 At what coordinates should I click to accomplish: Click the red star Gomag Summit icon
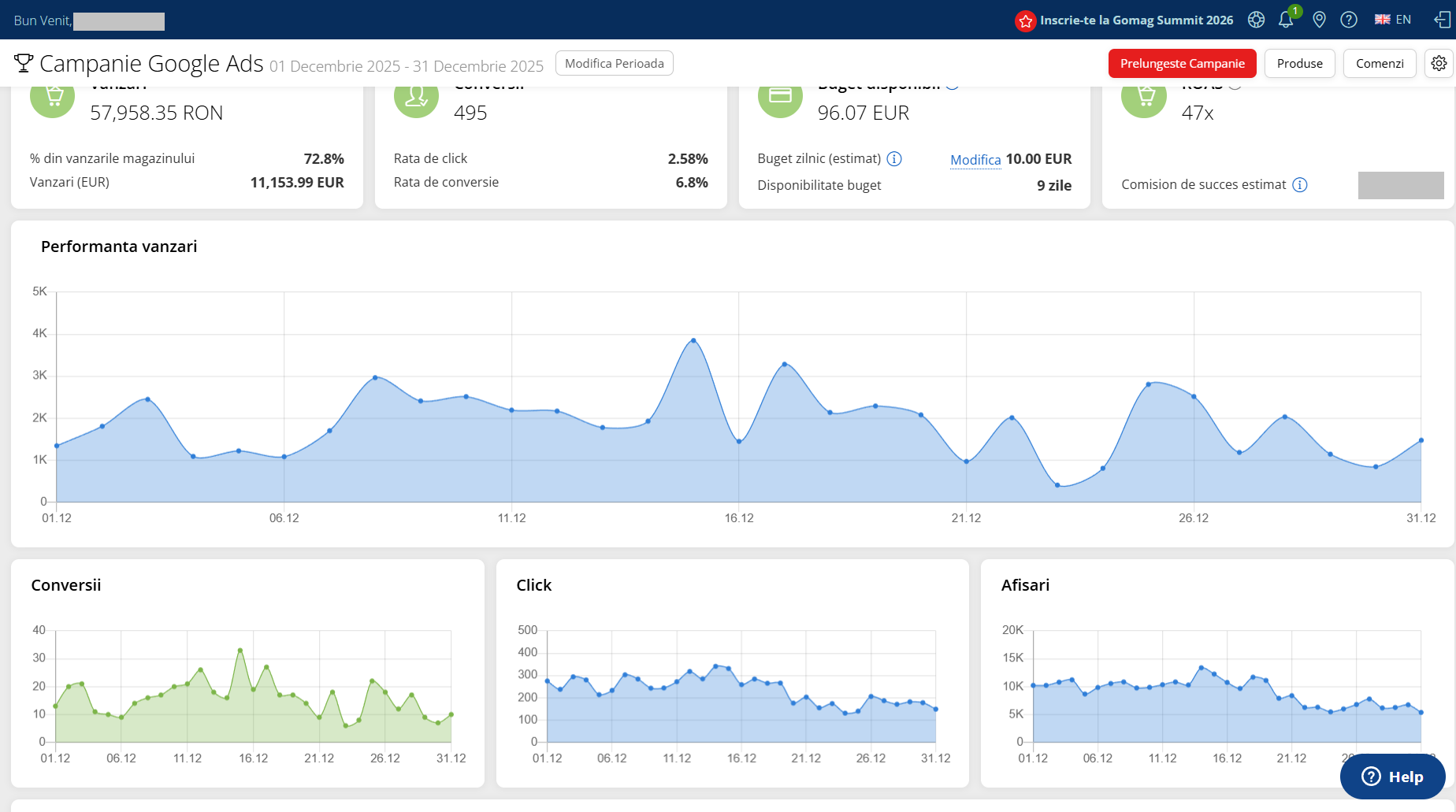[1025, 21]
